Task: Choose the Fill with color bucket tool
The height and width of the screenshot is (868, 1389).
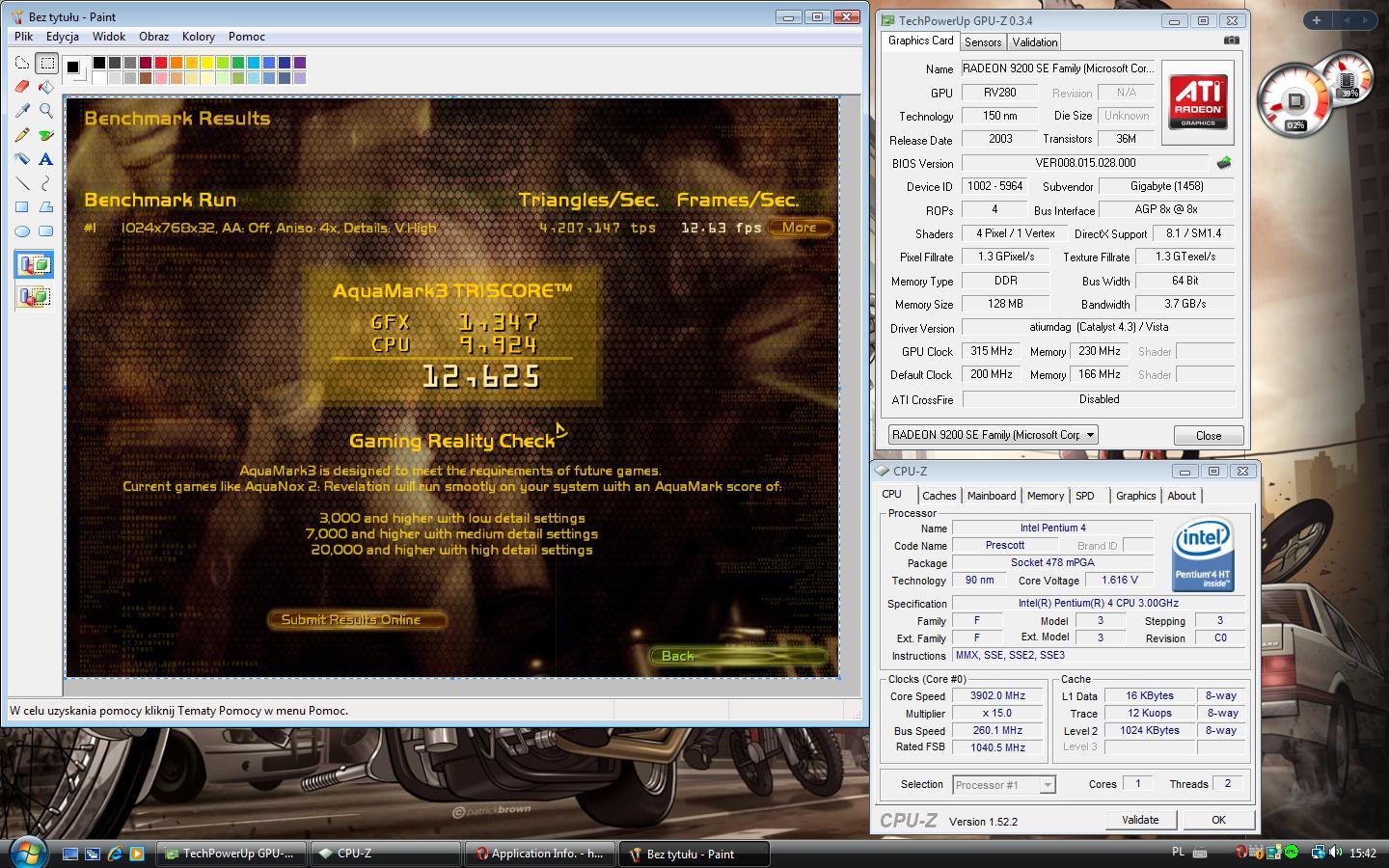Action: click(46, 87)
